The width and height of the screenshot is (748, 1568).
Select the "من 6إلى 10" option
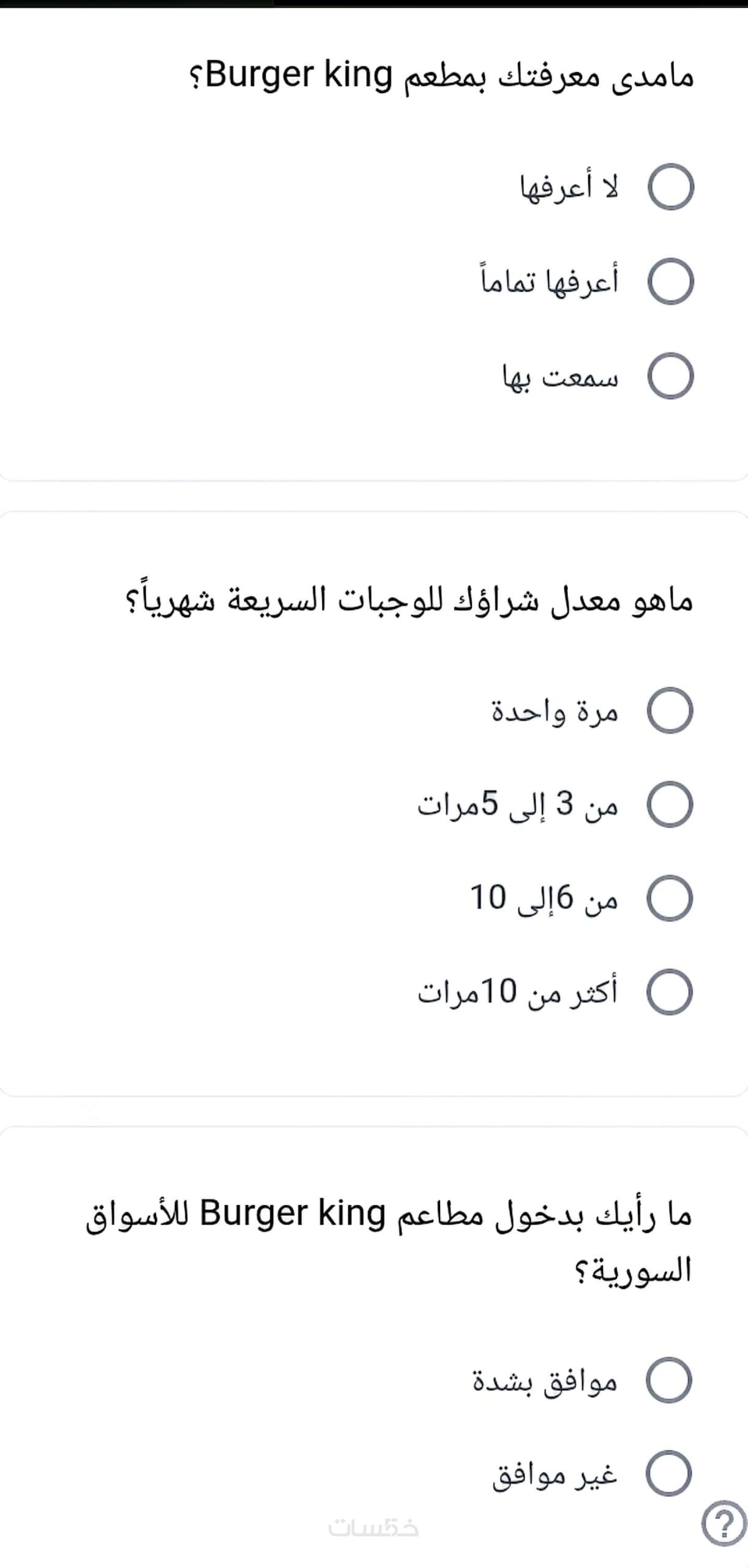[670, 898]
